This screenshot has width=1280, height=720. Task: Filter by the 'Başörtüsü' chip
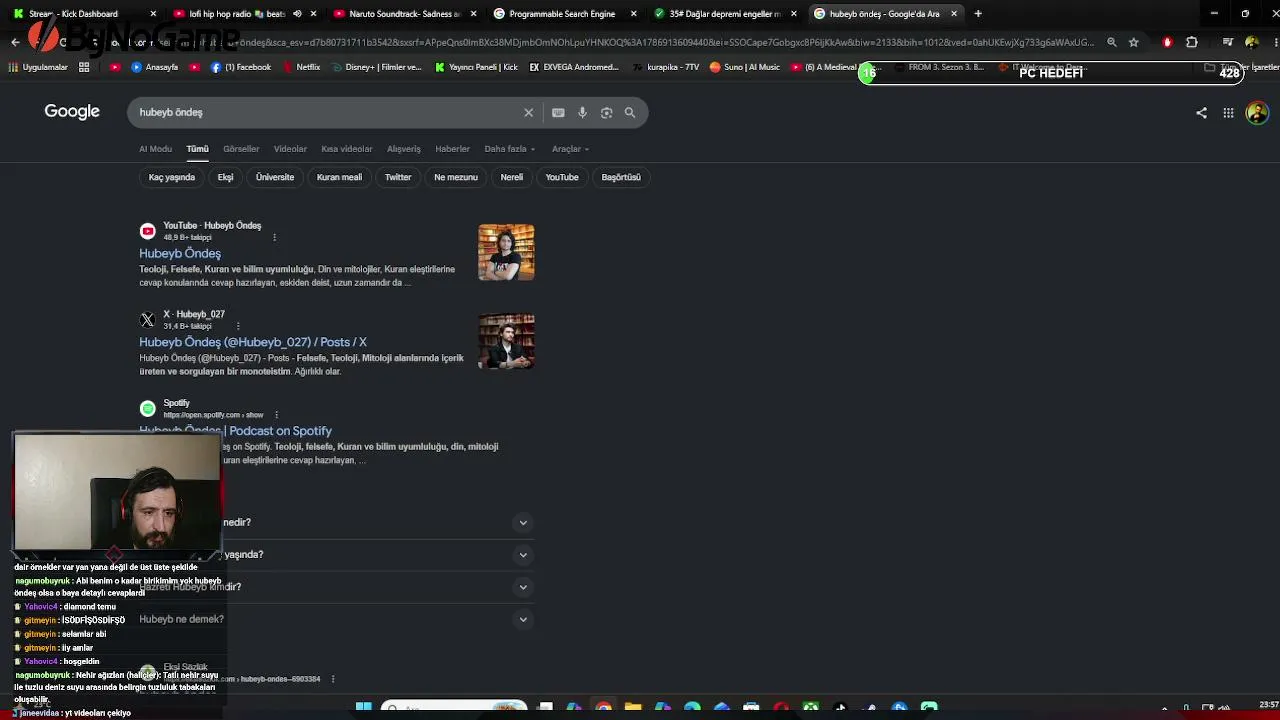tap(621, 177)
